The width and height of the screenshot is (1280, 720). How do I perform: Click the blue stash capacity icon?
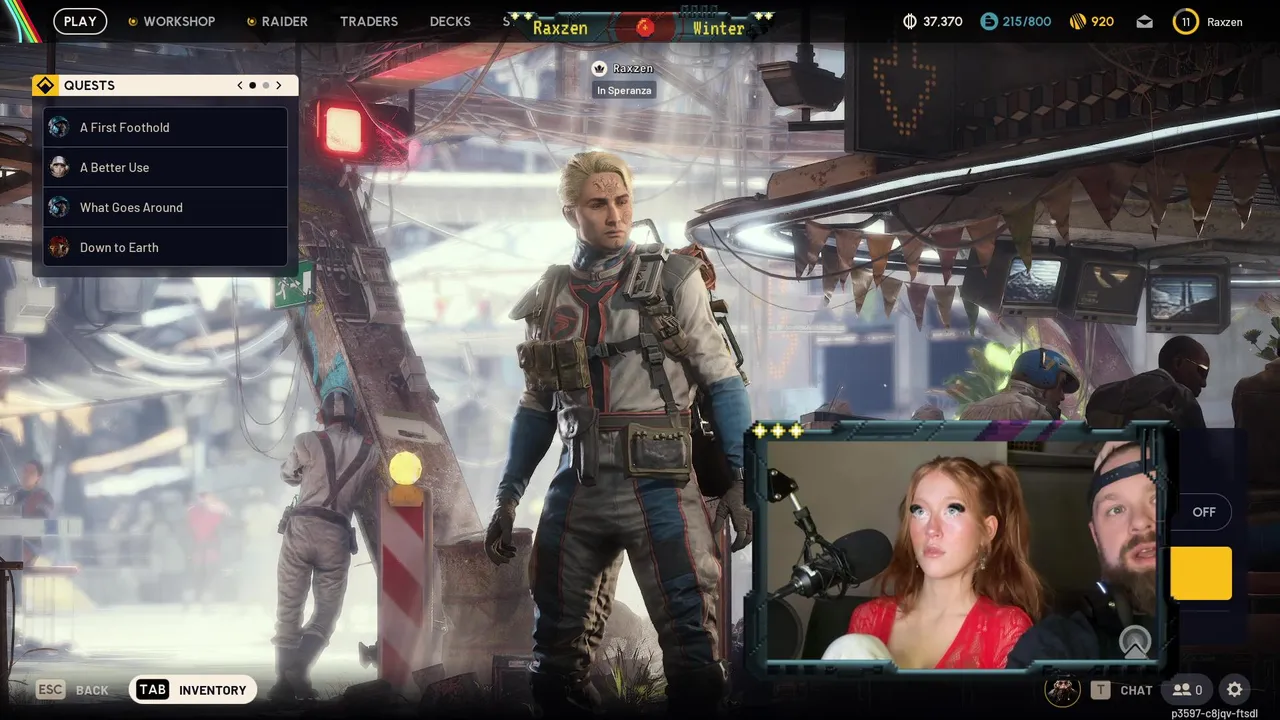coord(989,21)
